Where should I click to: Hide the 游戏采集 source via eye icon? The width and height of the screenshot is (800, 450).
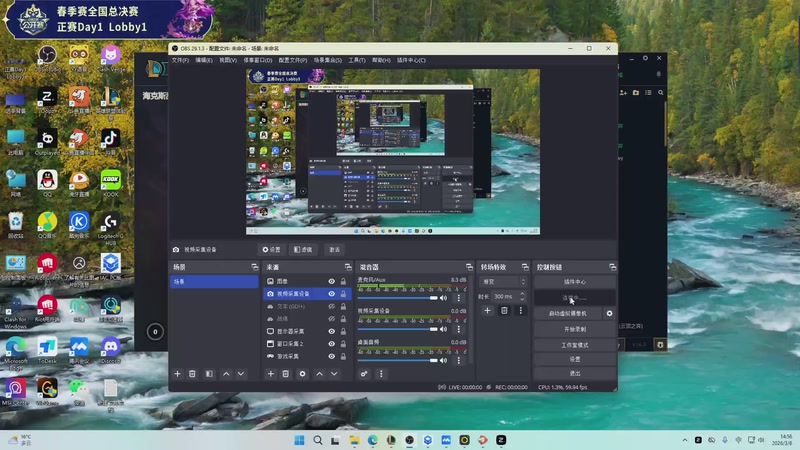coord(332,356)
